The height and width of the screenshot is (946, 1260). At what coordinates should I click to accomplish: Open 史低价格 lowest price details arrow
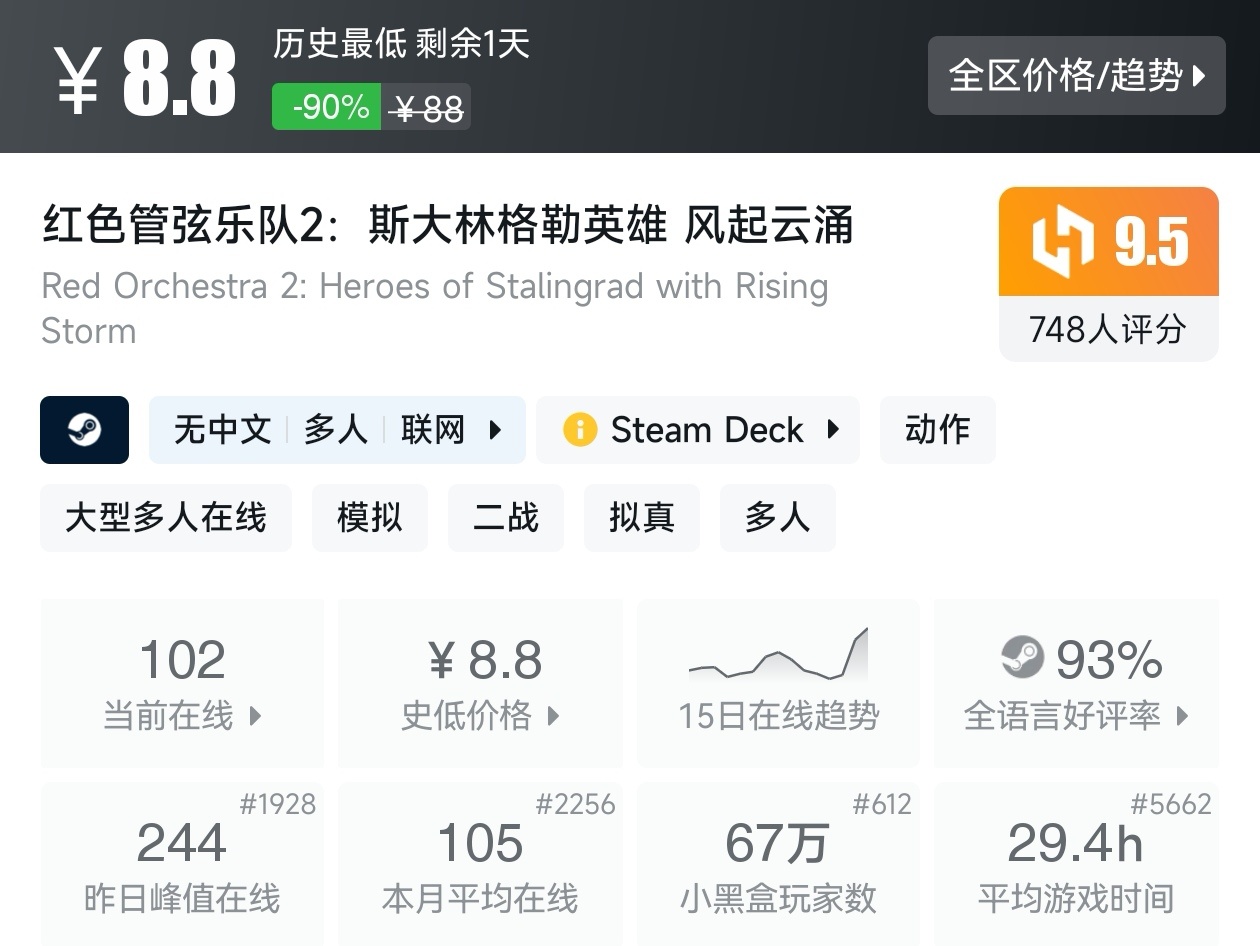[553, 716]
